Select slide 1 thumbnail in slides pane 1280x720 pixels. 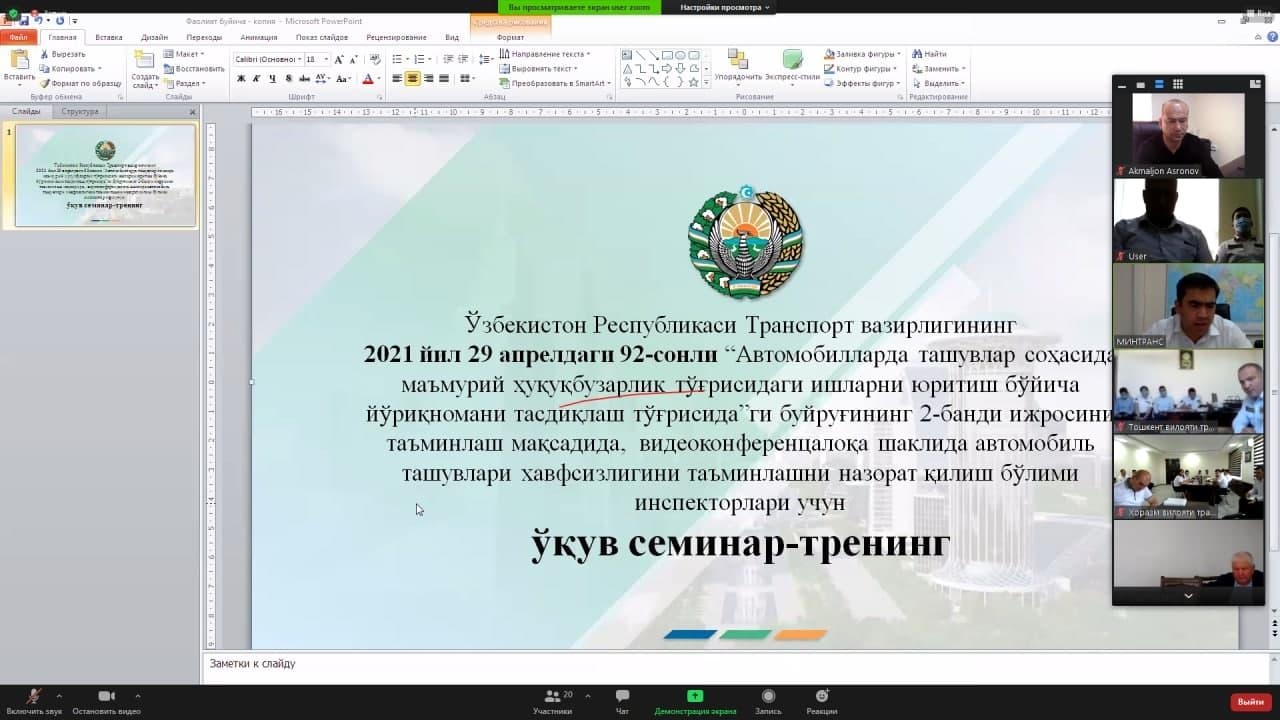click(x=105, y=176)
